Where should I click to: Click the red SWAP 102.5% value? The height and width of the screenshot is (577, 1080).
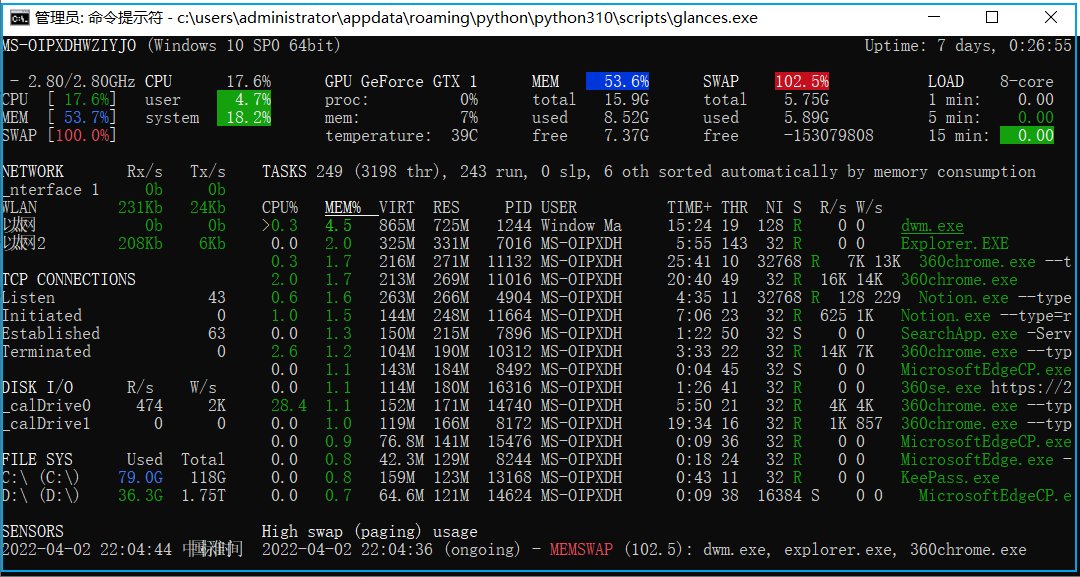[x=802, y=81]
